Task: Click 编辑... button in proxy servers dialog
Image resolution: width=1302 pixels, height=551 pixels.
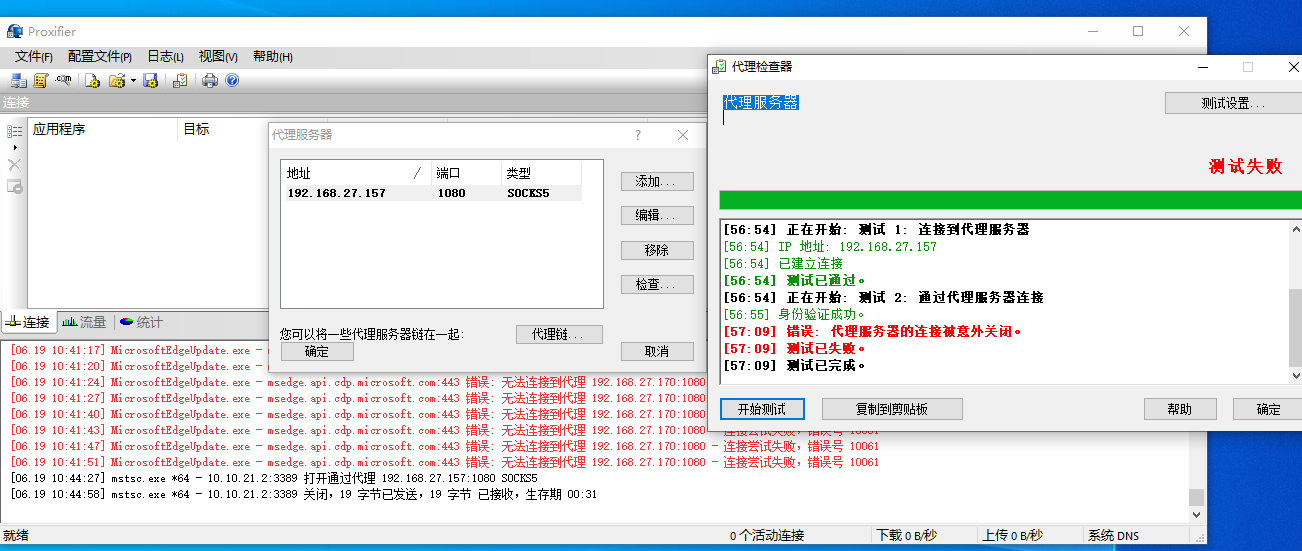Action: [657, 215]
